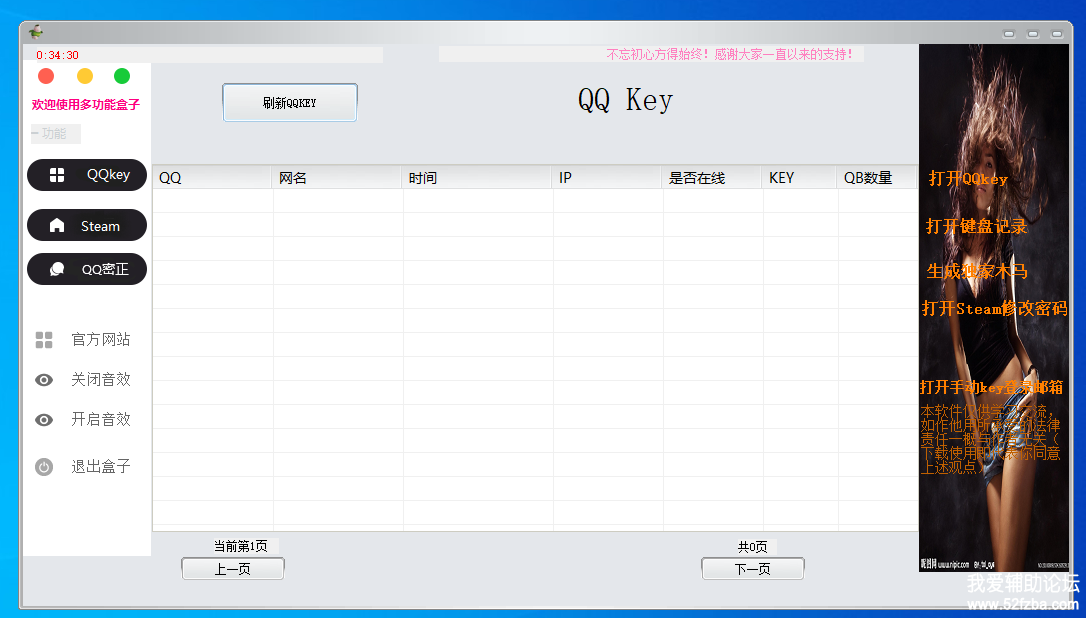Click the KEY column header

click(x=799, y=177)
